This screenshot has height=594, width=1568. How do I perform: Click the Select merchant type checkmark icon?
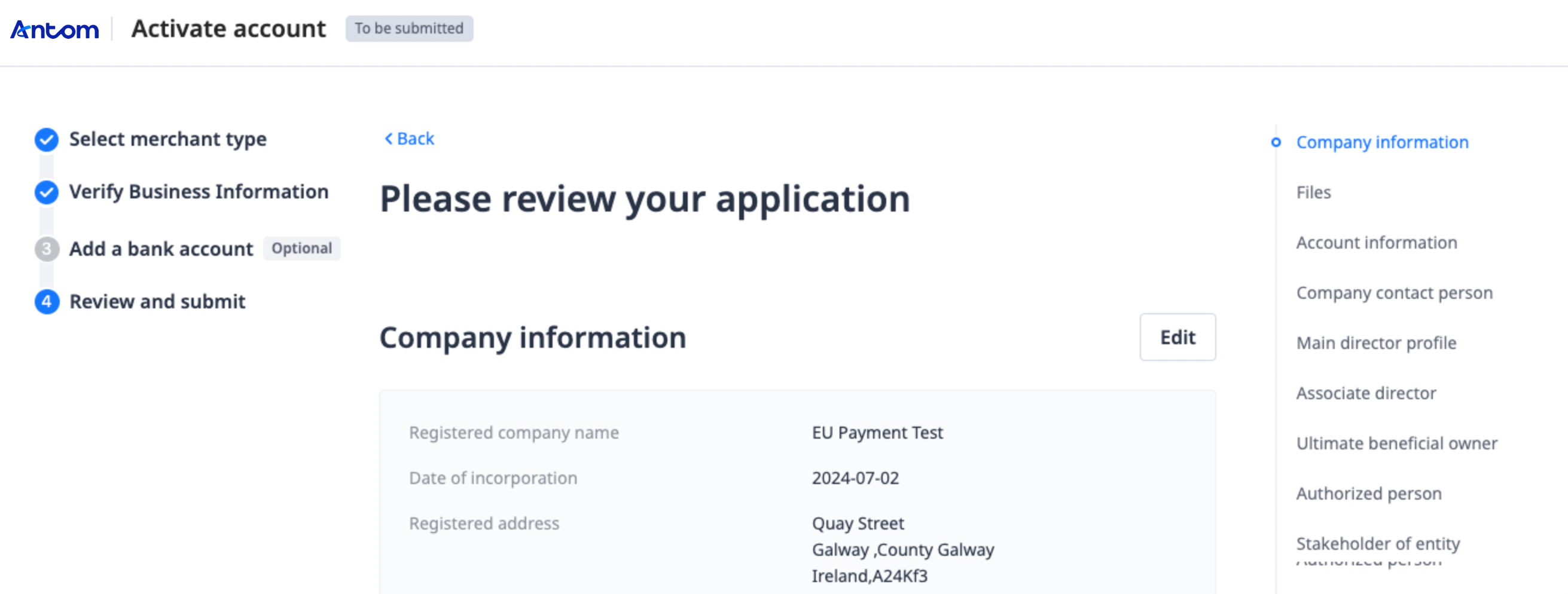47,140
